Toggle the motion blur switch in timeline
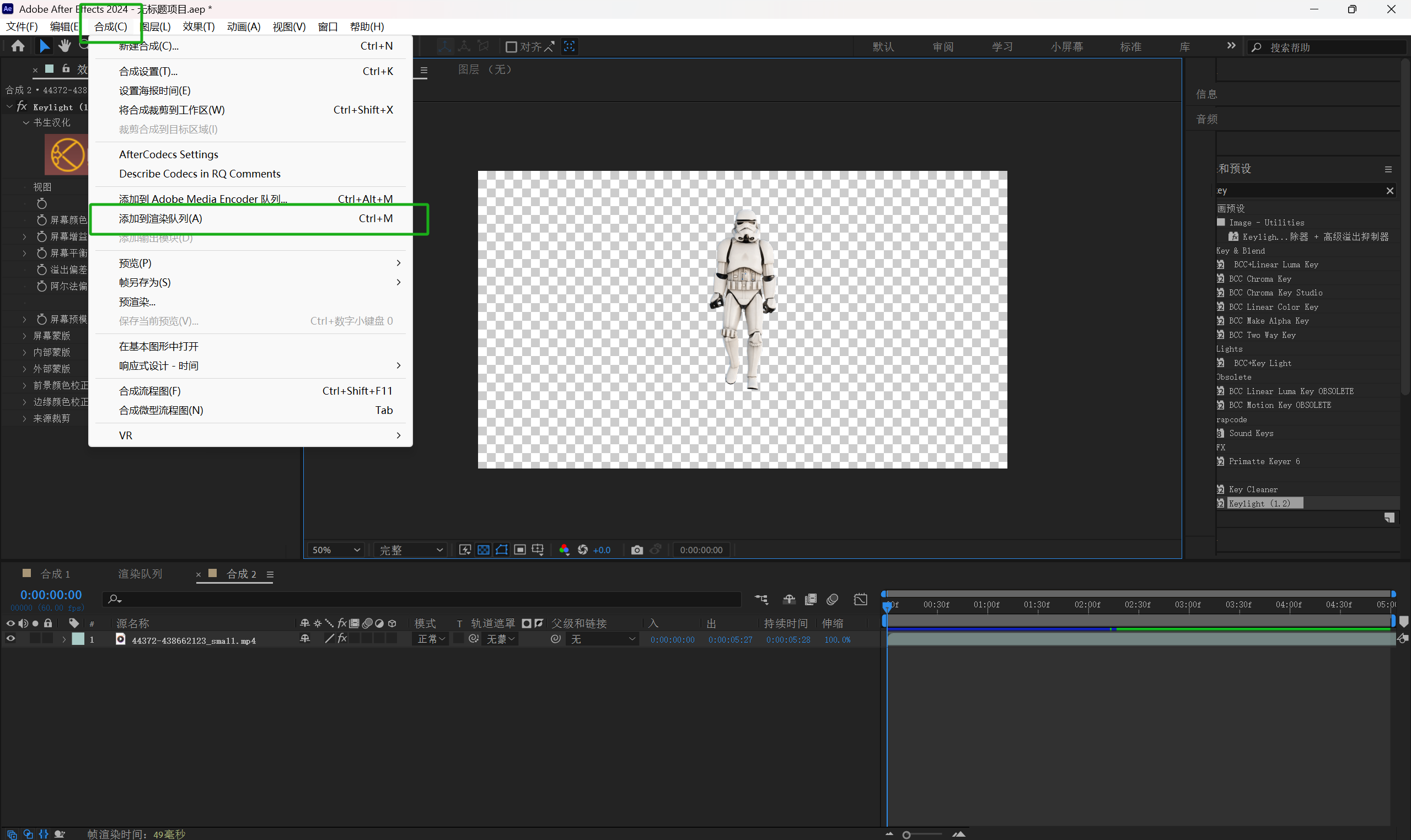The width and height of the screenshot is (1411, 840). (833, 600)
